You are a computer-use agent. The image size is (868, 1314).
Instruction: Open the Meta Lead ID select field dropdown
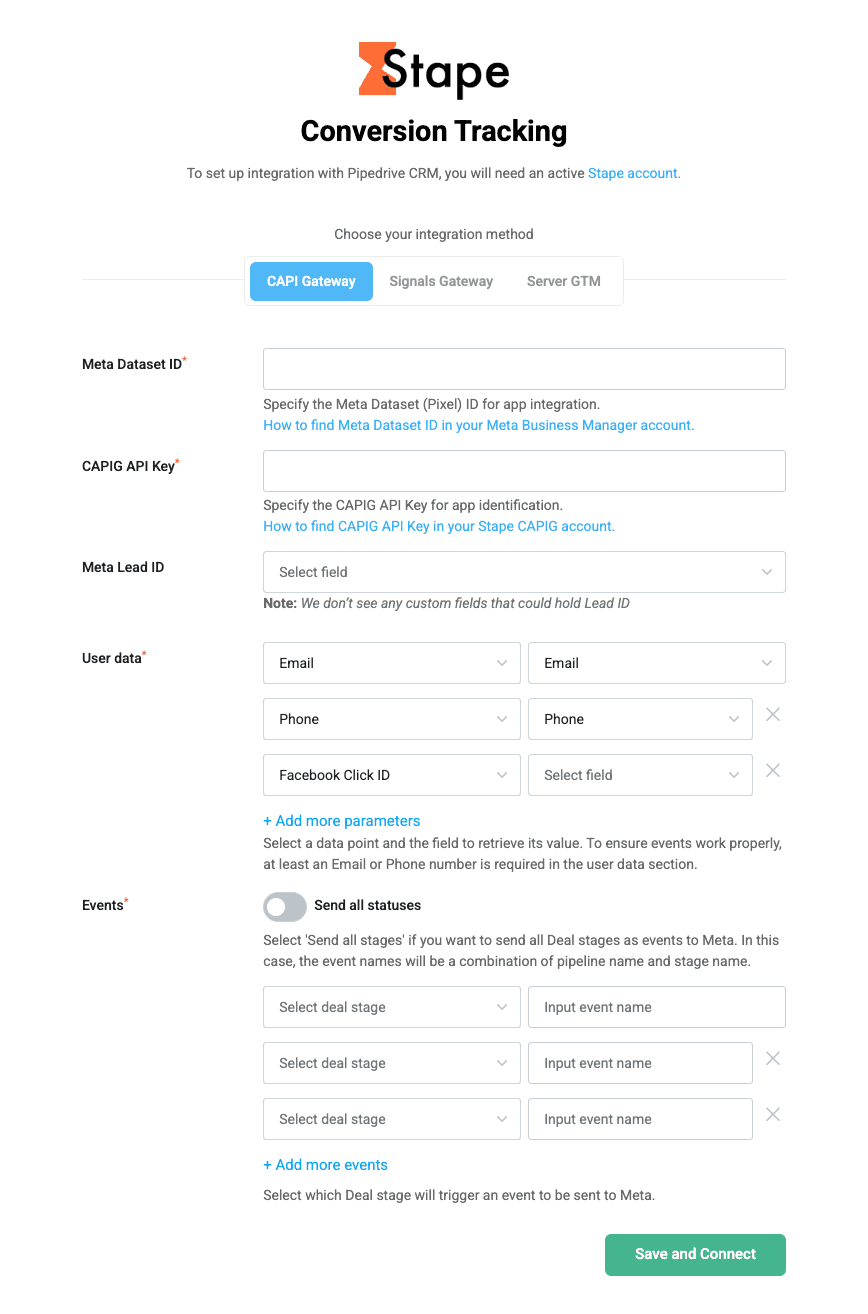[524, 572]
